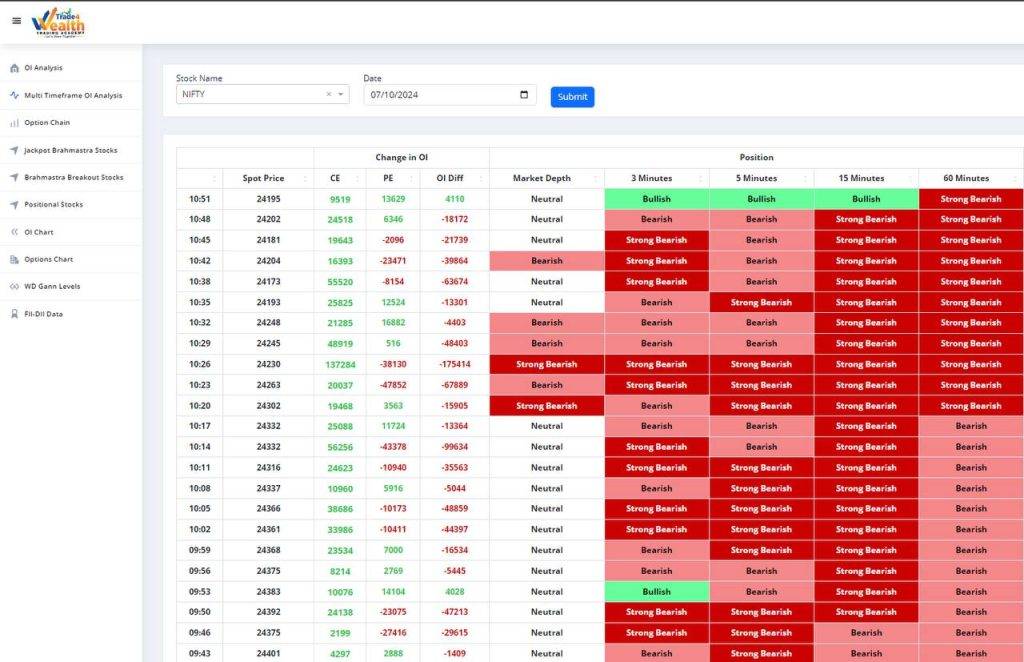The image size is (1024, 662).
Task: Open the OI Chart sidebar link
Action: click(39, 232)
